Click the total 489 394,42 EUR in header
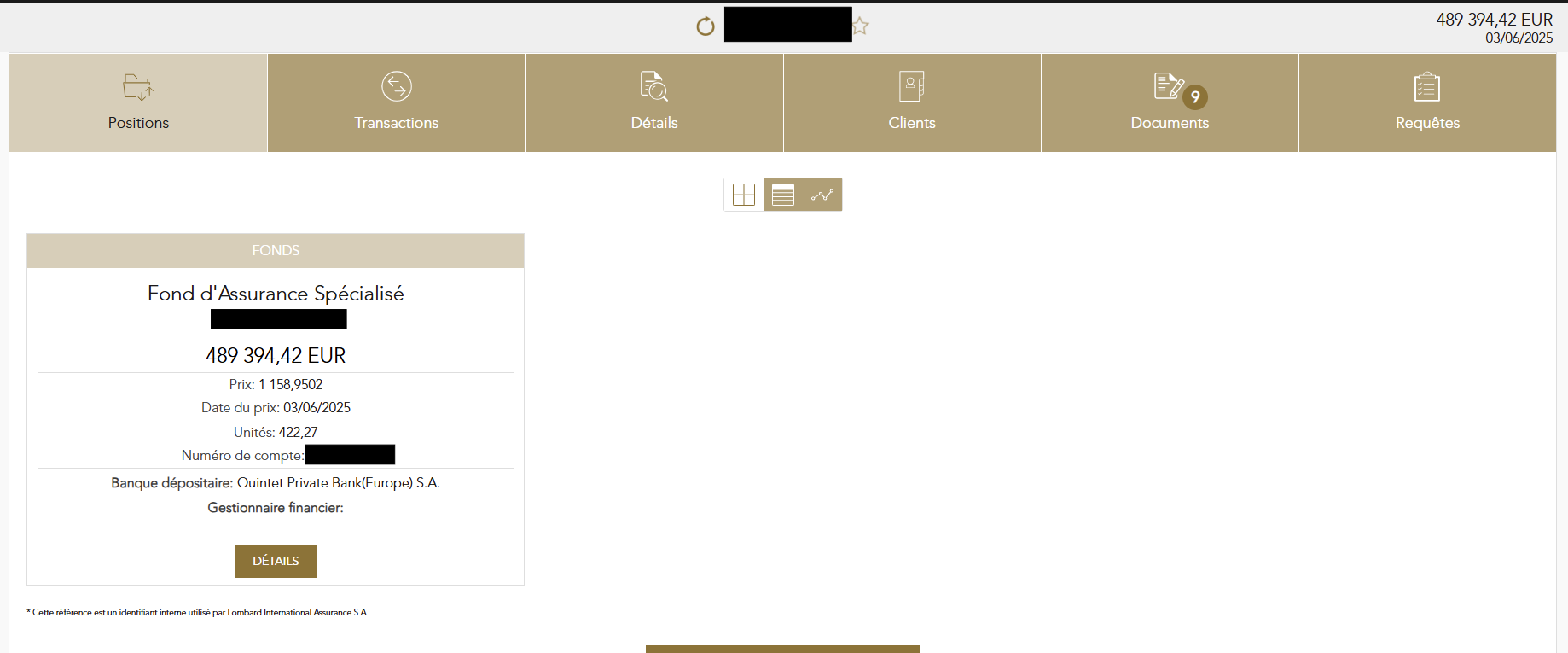Image resolution: width=1568 pixels, height=653 pixels. 1495,20
